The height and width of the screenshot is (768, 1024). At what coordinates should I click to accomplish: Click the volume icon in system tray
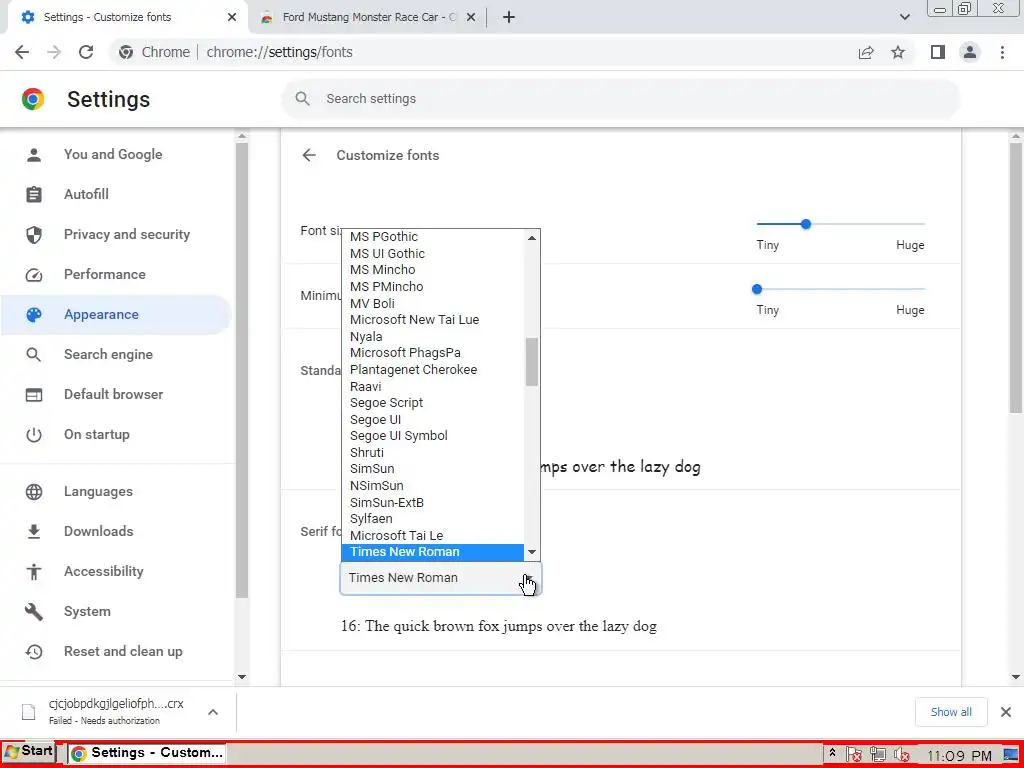coord(902,755)
